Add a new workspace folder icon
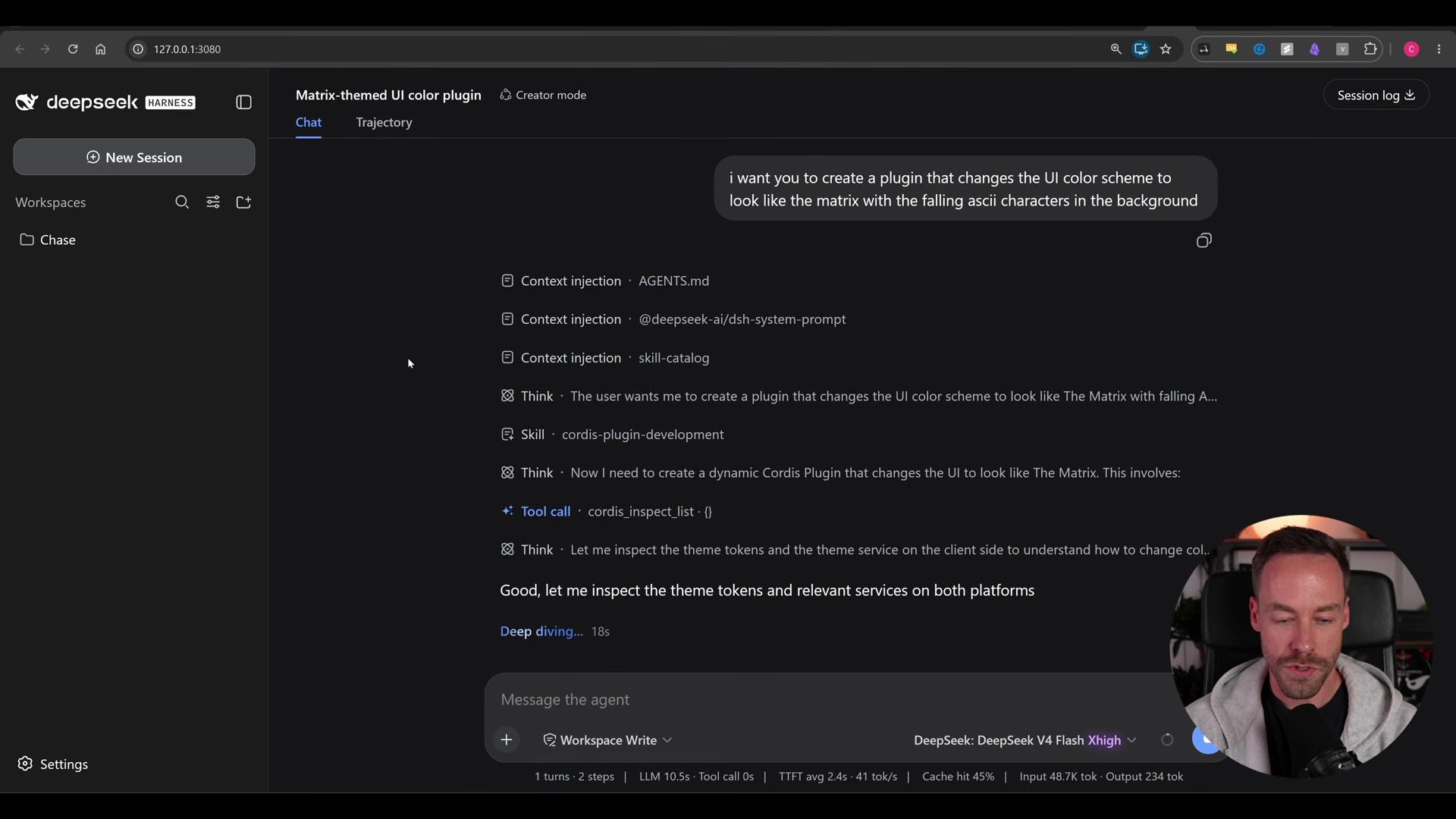This screenshot has width=1456, height=819. pyautogui.click(x=243, y=202)
